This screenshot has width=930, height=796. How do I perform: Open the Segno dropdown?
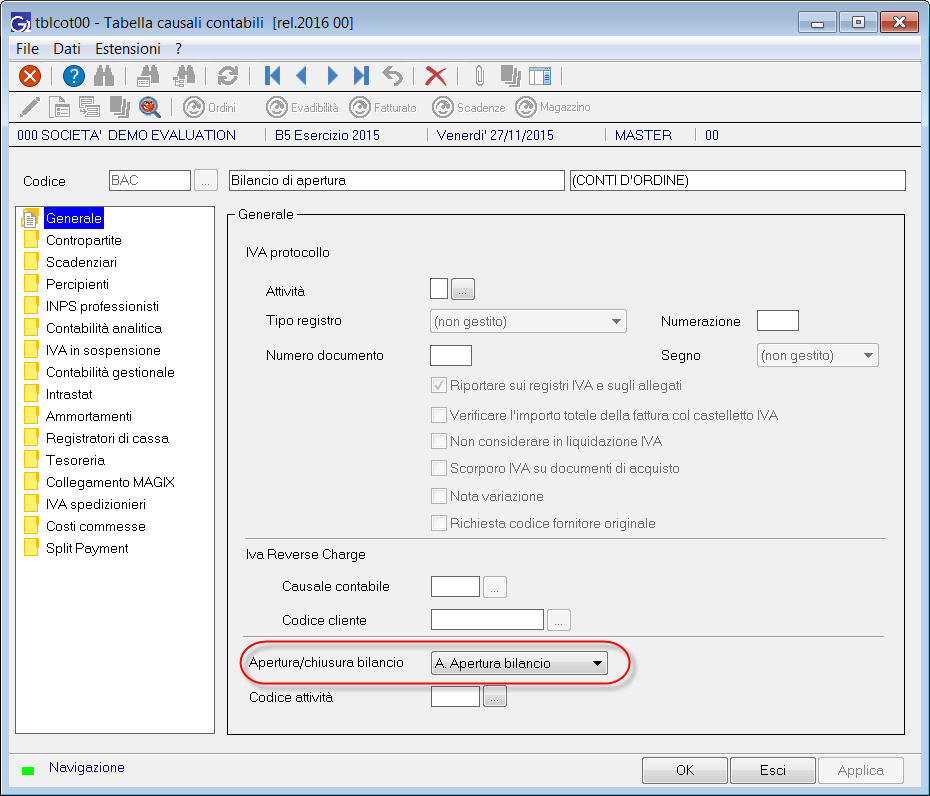pyautogui.click(x=817, y=355)
